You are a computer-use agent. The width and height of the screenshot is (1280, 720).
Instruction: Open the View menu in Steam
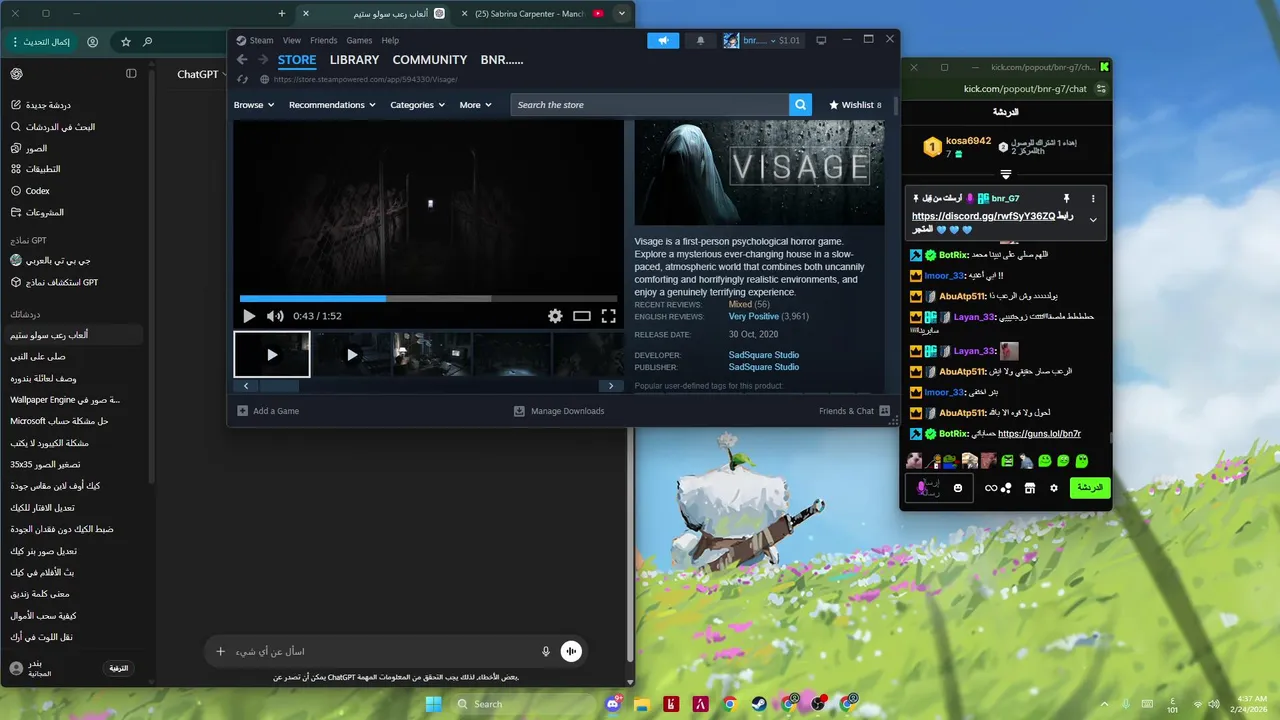click(x=292, y=40)
